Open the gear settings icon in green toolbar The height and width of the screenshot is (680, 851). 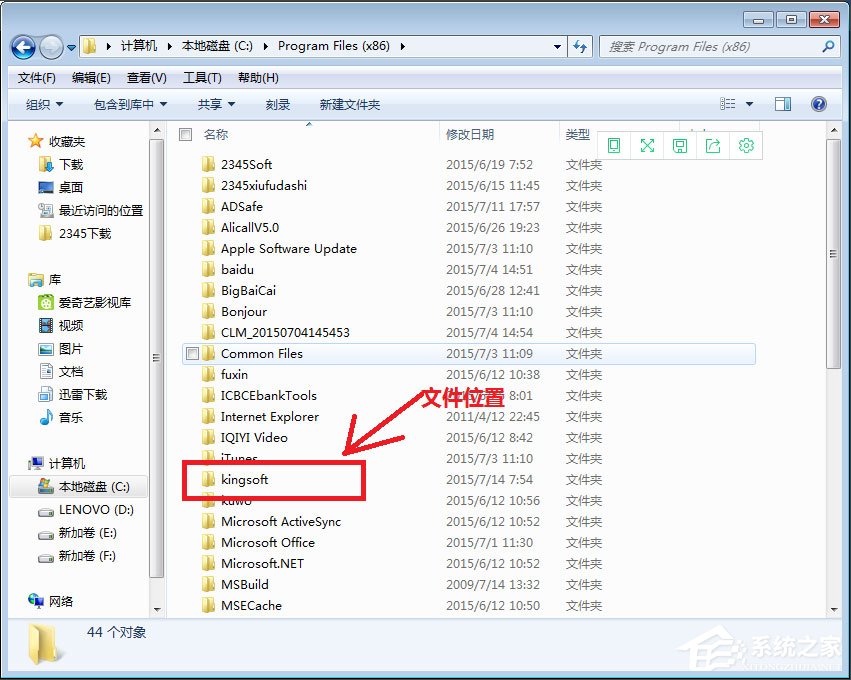pos(746,145)
